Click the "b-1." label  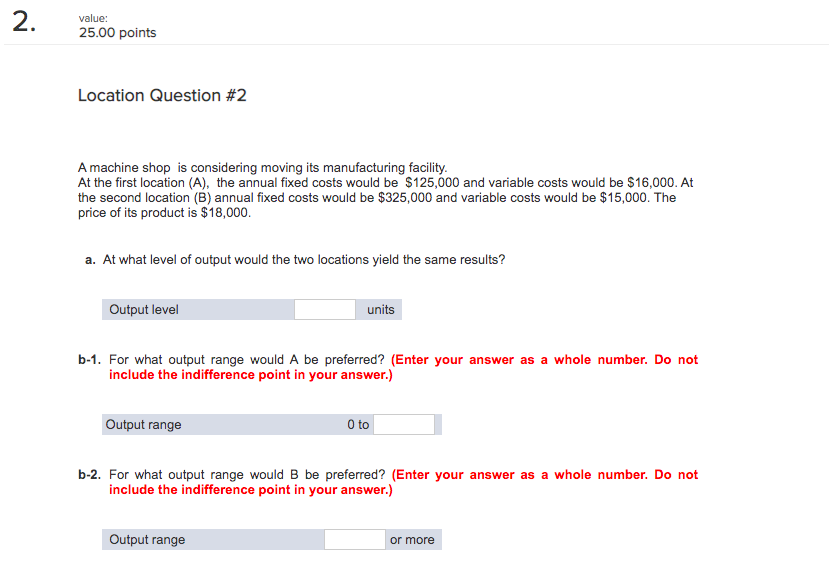pyautogui.click(x=90, y=359)
